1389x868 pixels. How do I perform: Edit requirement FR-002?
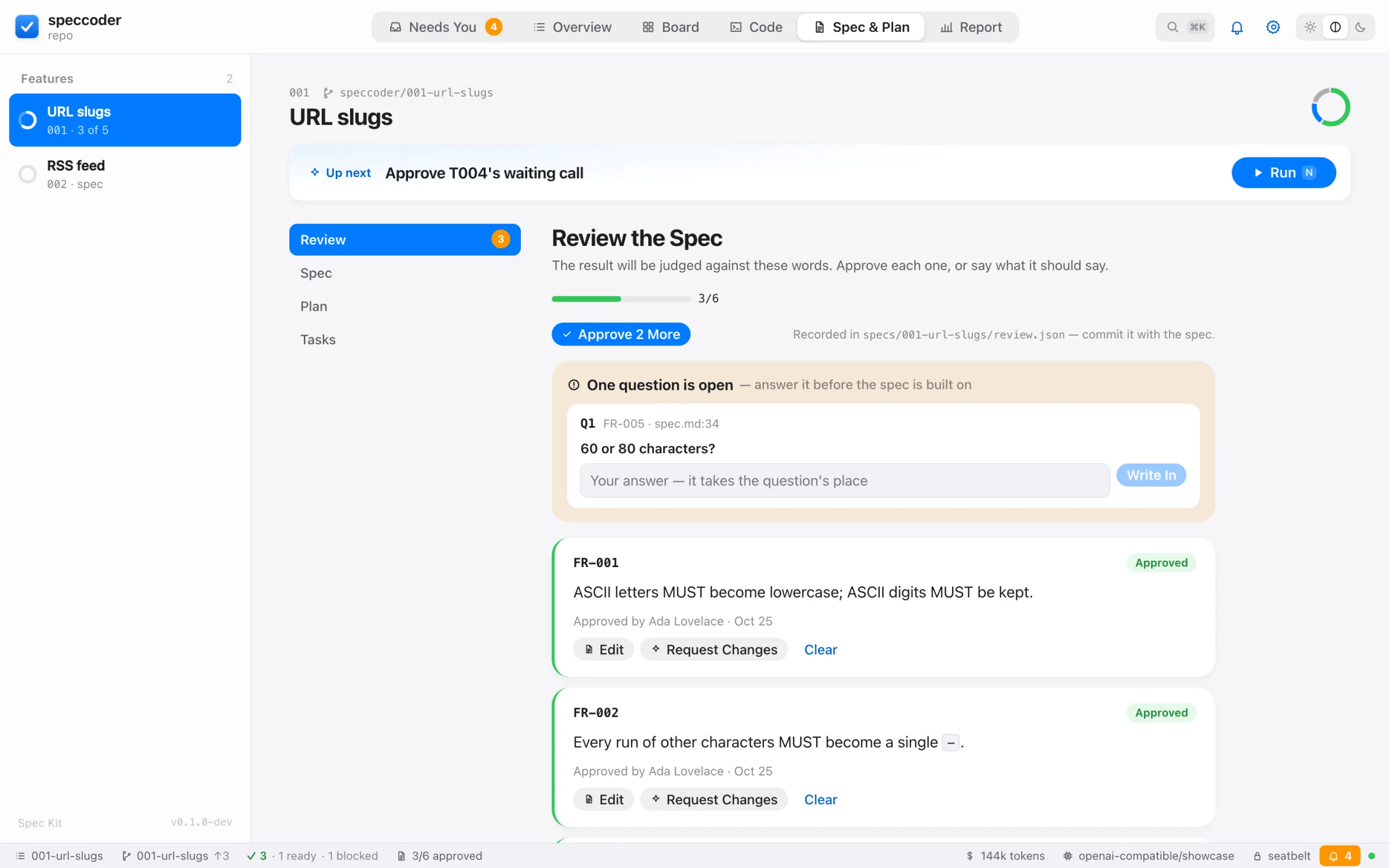603,799
